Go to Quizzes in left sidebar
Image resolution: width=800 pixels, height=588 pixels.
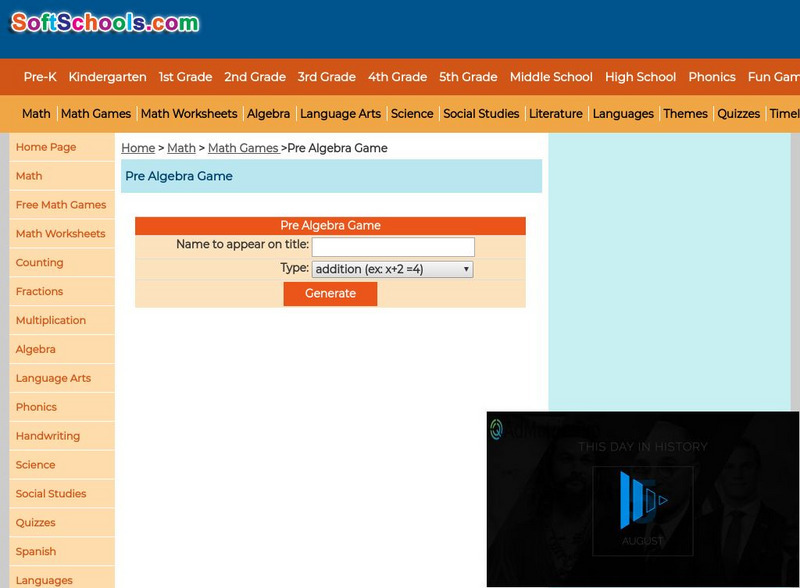(62, 523)
